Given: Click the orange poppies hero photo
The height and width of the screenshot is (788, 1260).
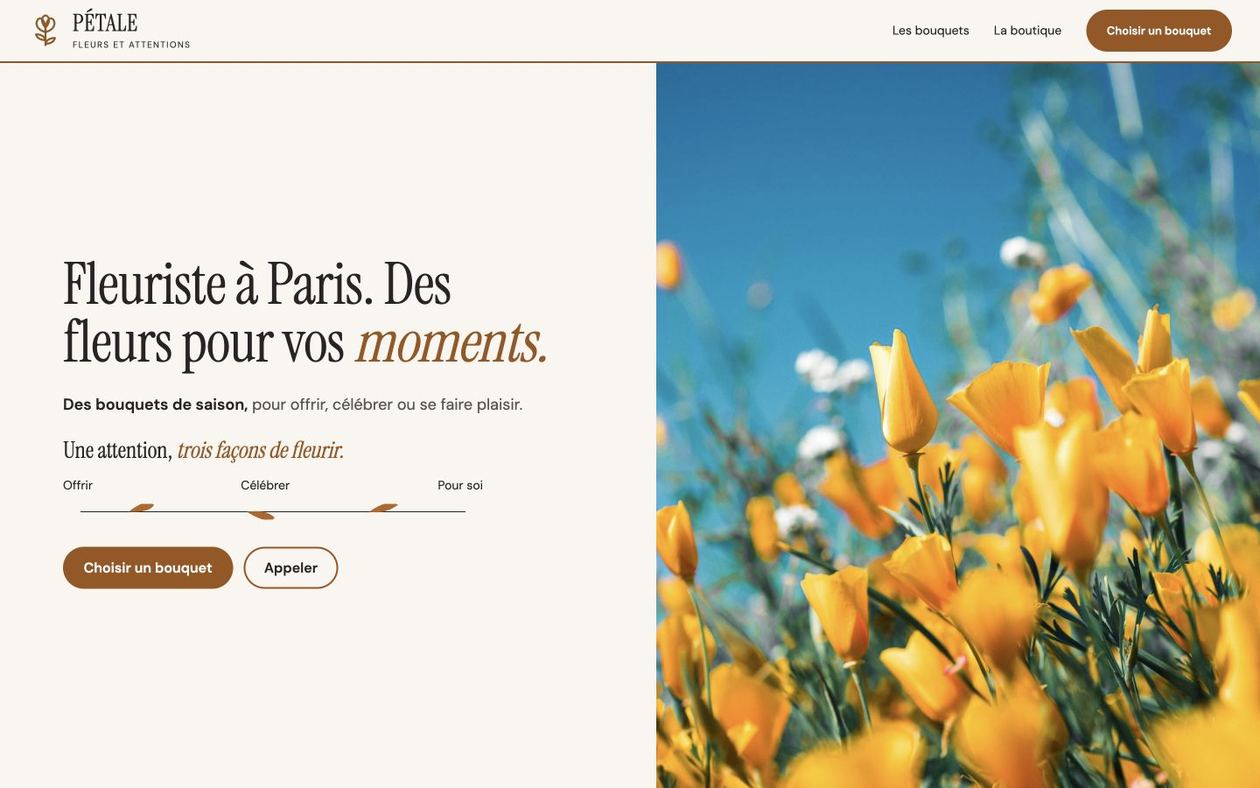Looking at the screenshot, I should (958, 425).
